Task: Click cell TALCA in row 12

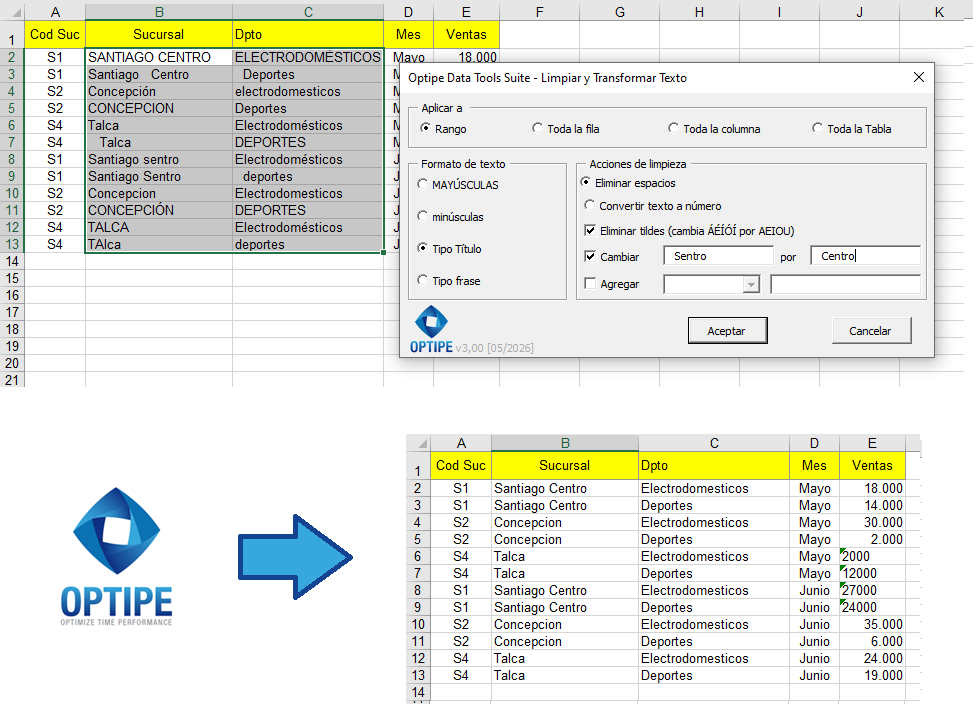Action: (159, 228)
